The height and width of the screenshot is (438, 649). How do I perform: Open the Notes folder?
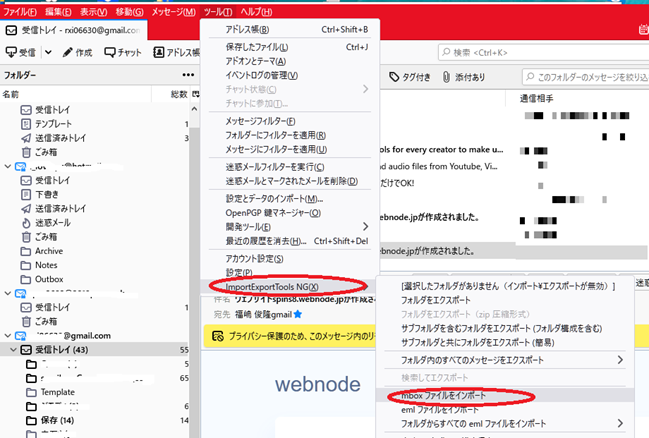pyautogui.click(x=46, y=265)
